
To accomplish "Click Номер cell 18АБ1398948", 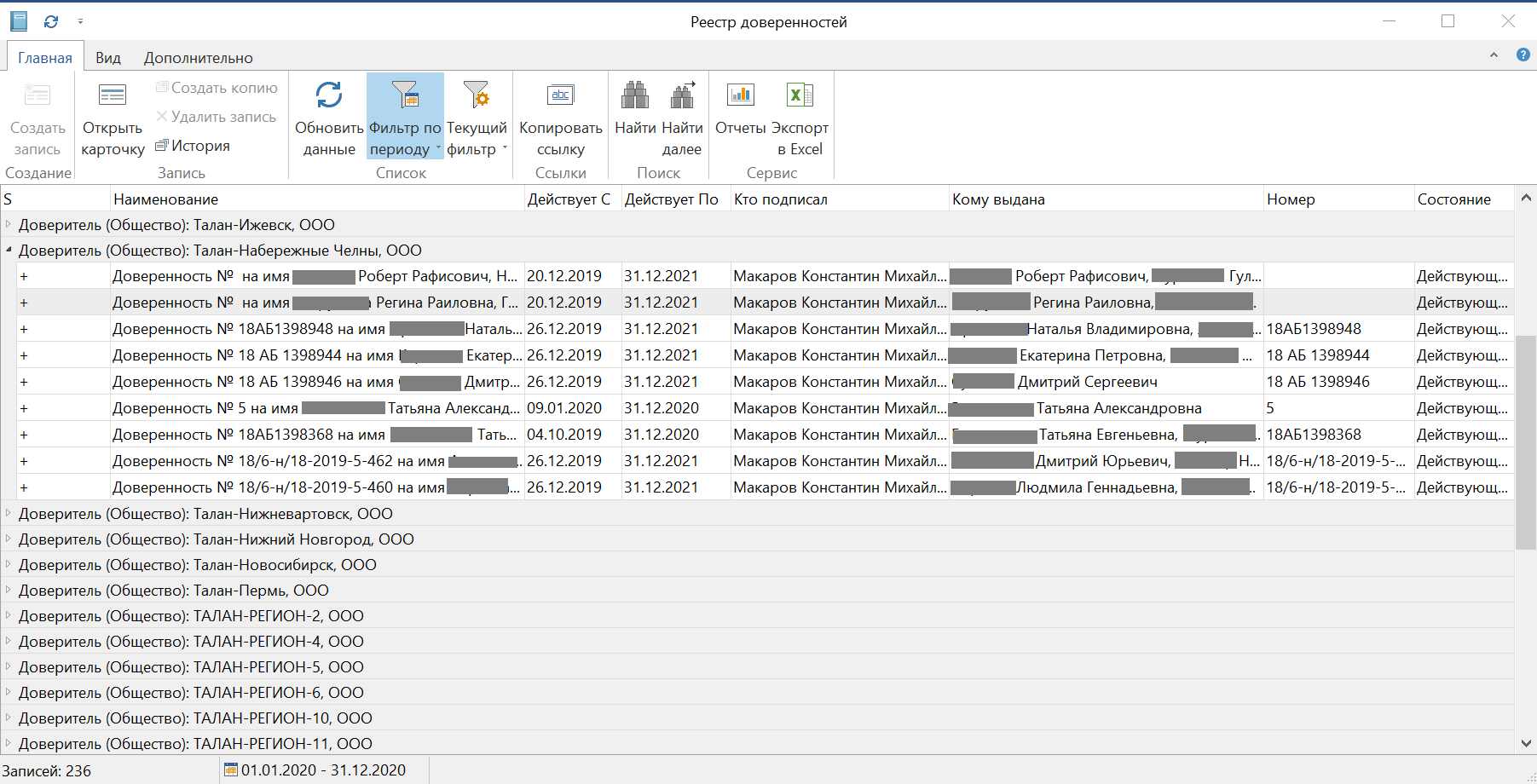I will tap(1314, 329).
